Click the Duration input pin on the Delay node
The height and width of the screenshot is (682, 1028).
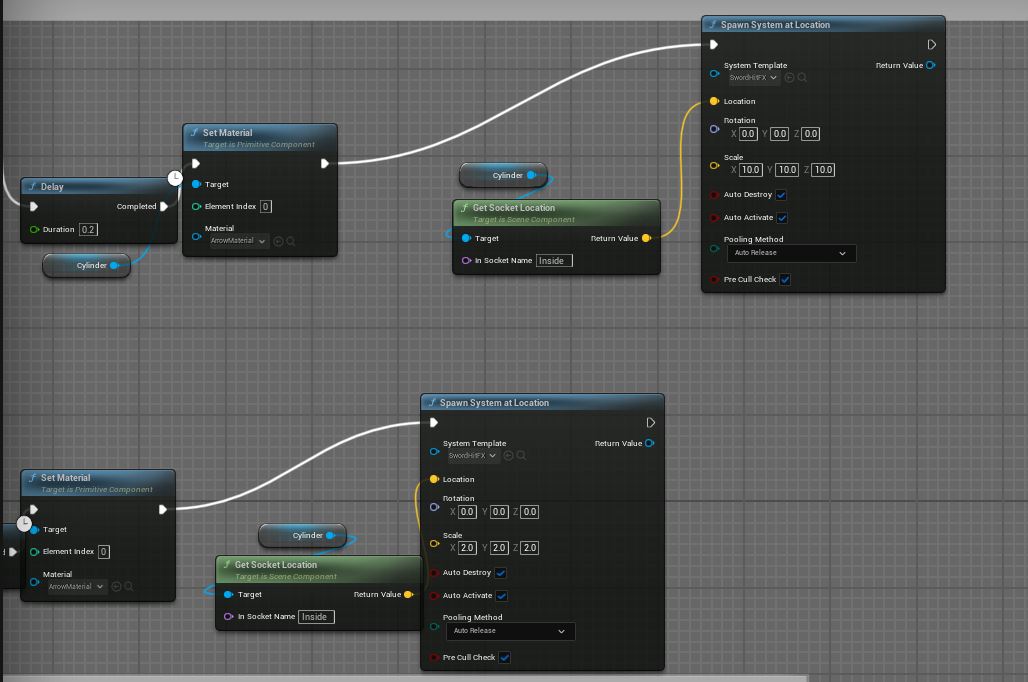[x=34, y=230]
